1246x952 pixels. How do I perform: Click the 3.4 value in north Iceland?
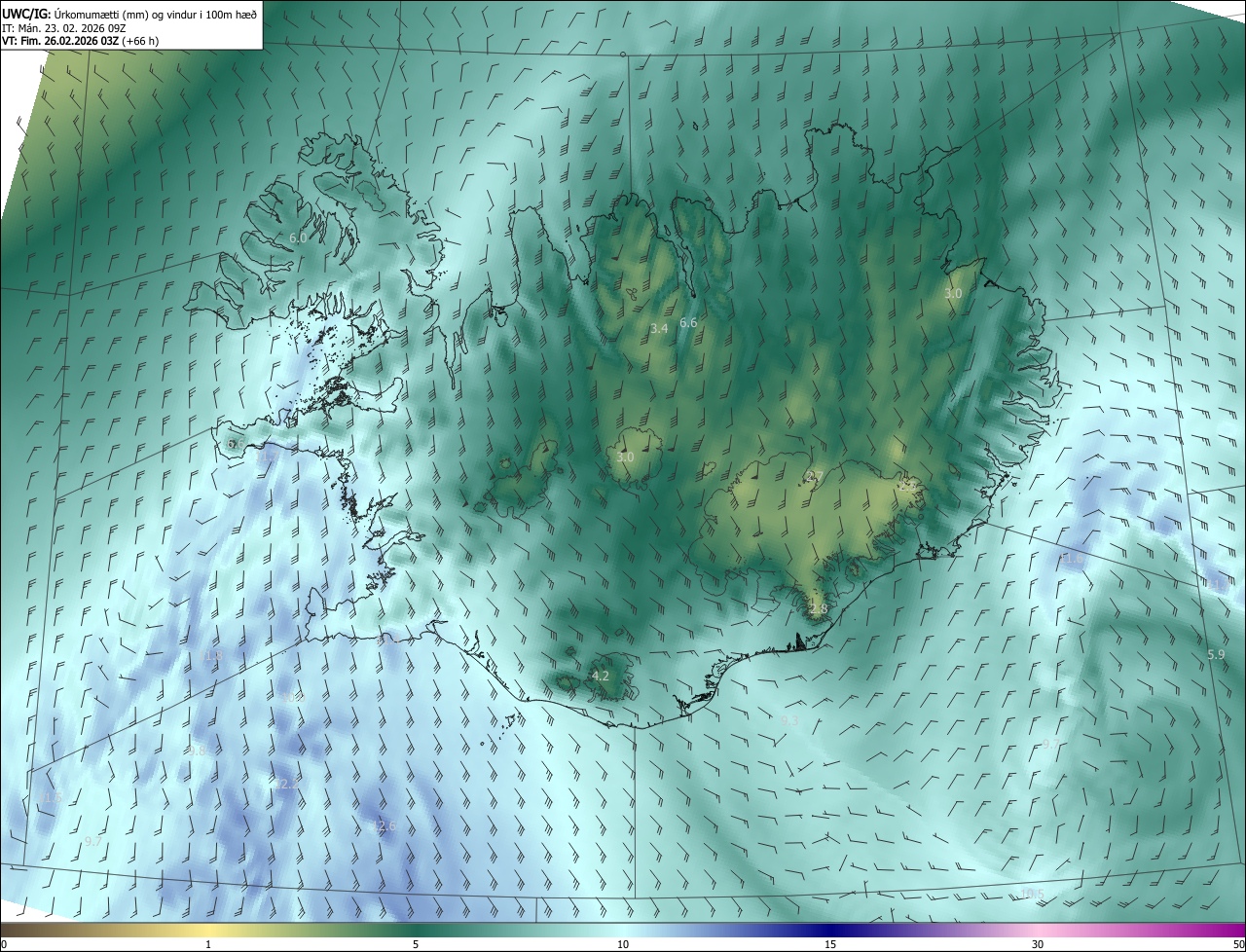click(x=659, y=329)
